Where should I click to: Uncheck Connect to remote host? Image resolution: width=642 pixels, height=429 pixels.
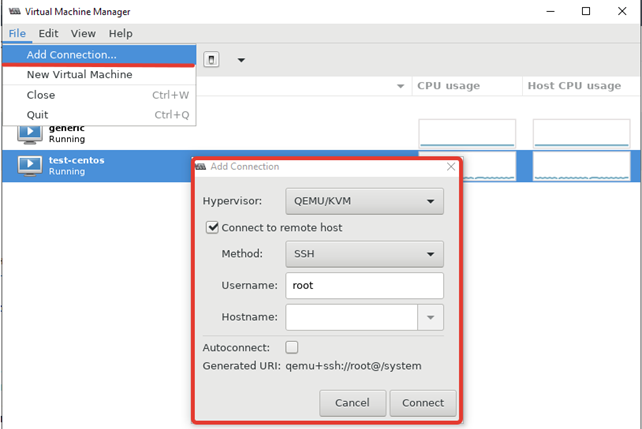[212, 227]
